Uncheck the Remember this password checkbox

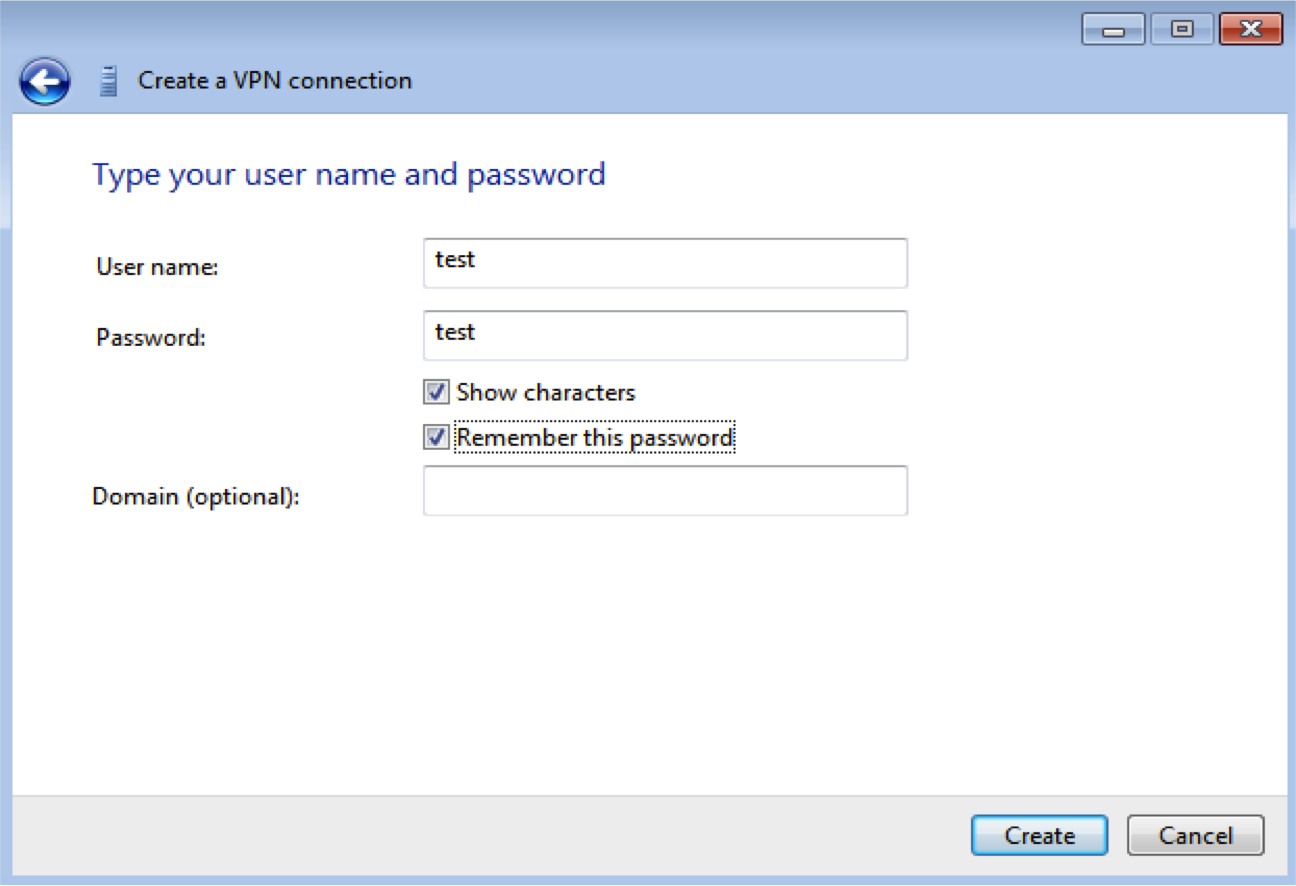[436, 437]
